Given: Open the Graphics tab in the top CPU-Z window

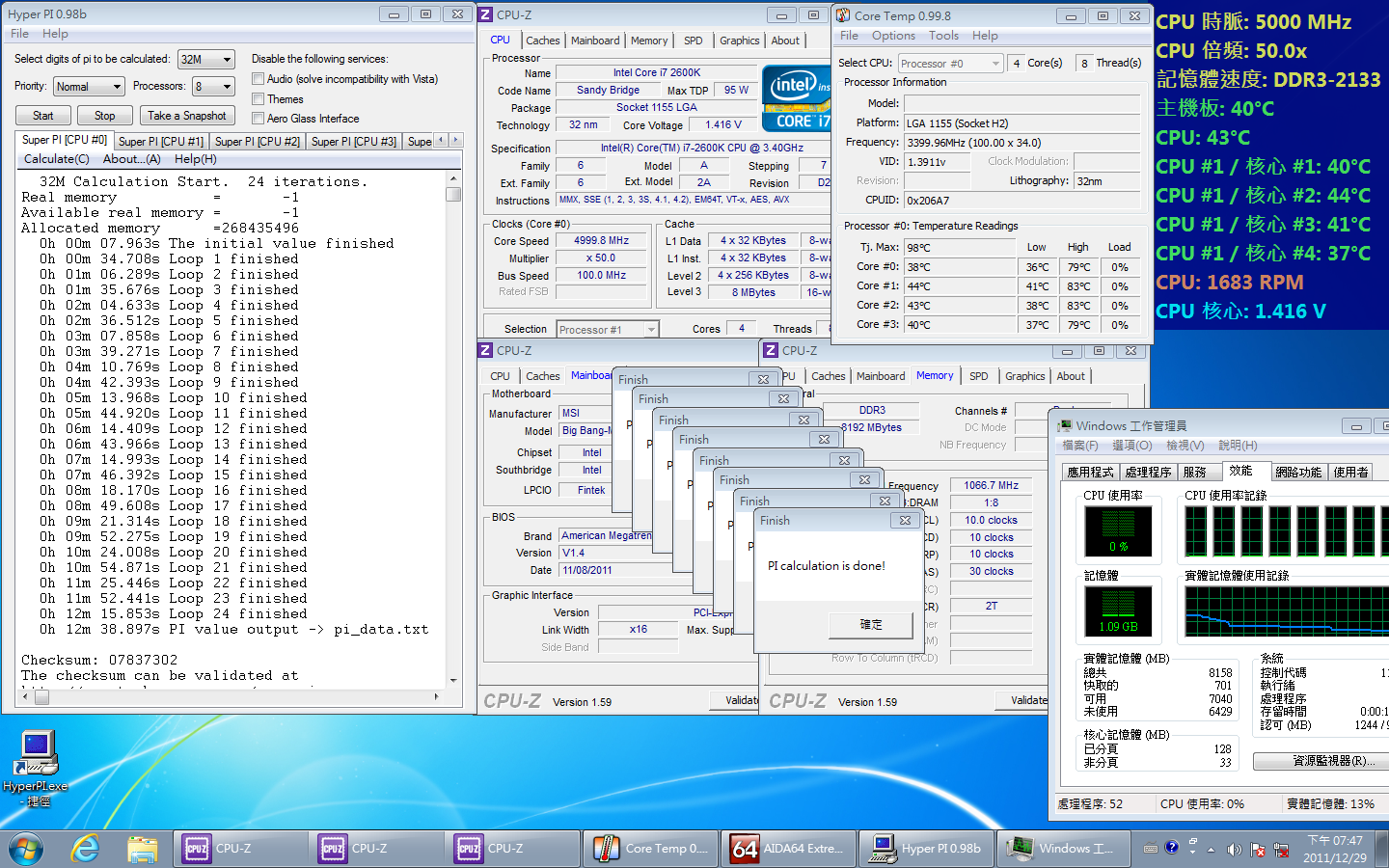Looking at the screenshot, I should 739,41.
